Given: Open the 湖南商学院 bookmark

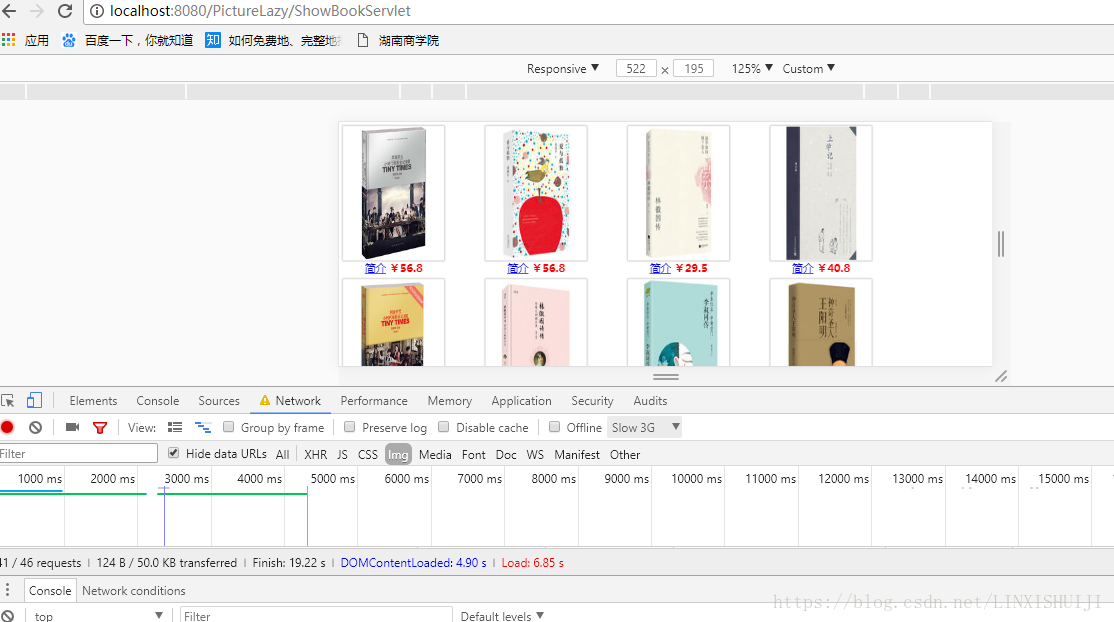Looking at the screenshot, I should coord(398,41).
